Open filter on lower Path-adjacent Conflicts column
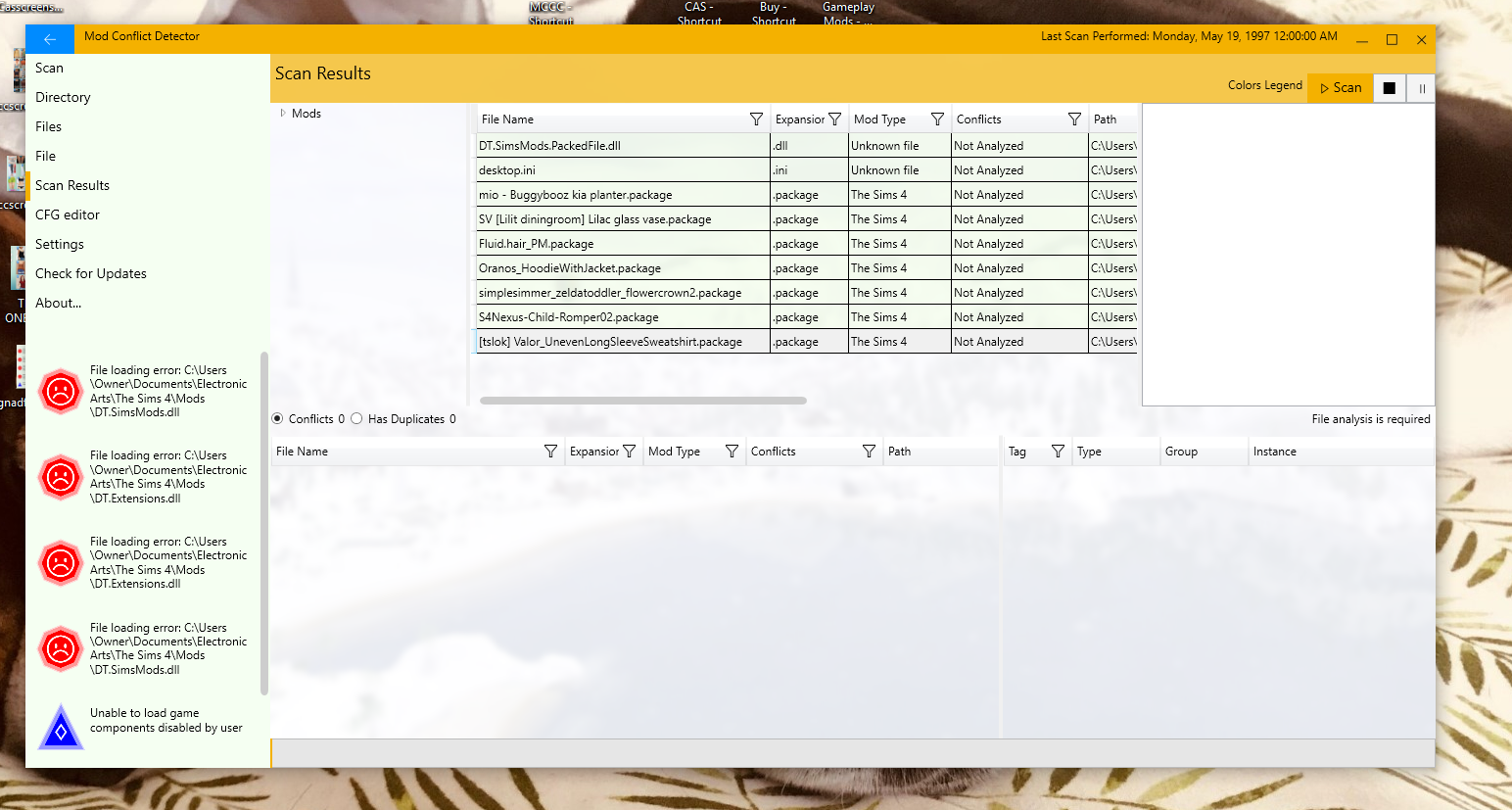1512x810 pixels. tap(869, 452)
